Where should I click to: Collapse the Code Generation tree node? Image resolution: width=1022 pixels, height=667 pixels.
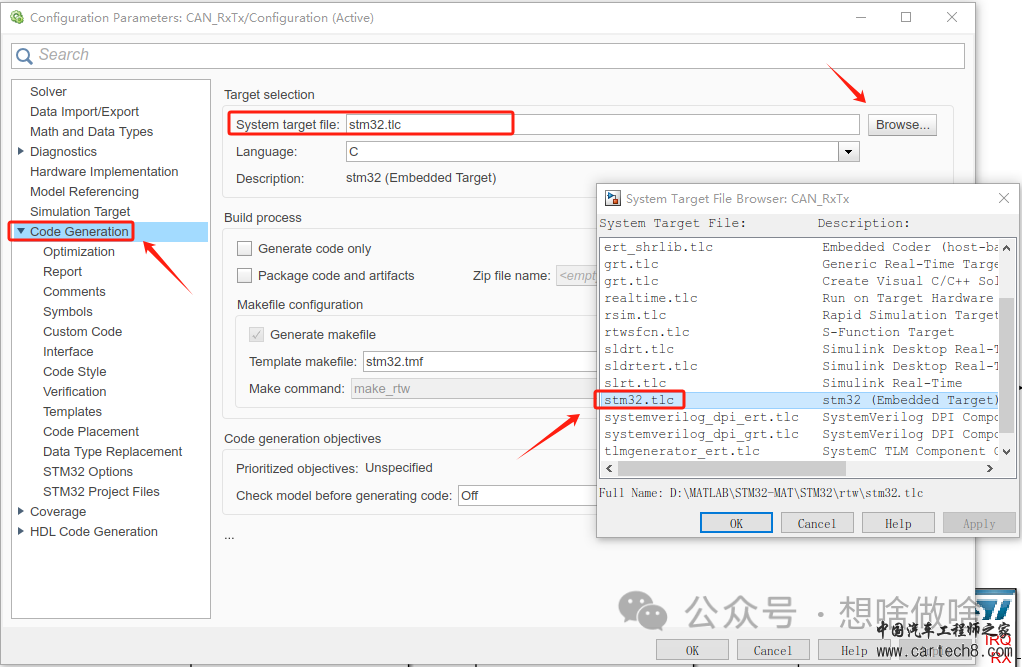click(x=21, y=232)
